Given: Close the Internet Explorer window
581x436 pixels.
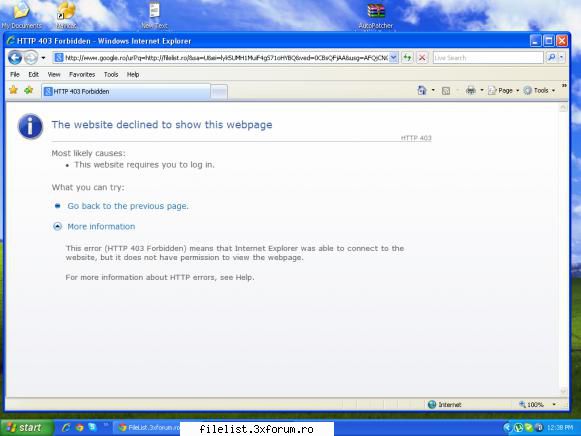Looking at the screenshot, I should 562,41.
